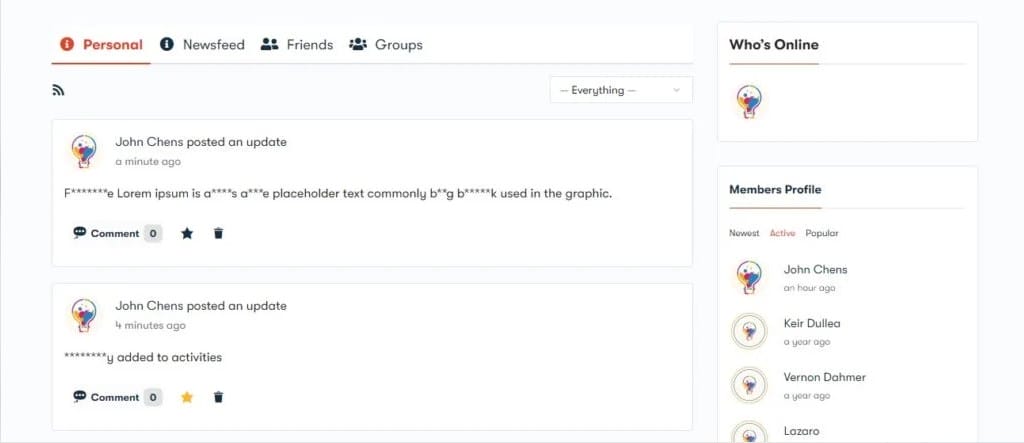Select the Active members filter
Screen dimensions: 1024x443
click(782, 233)
